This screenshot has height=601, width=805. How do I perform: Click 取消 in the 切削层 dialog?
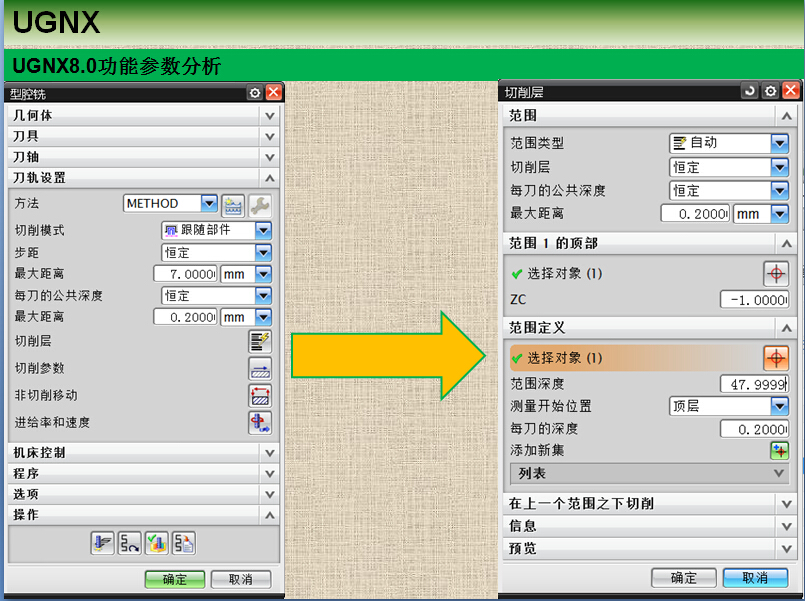pyautogui.click(x=755, y=578)
